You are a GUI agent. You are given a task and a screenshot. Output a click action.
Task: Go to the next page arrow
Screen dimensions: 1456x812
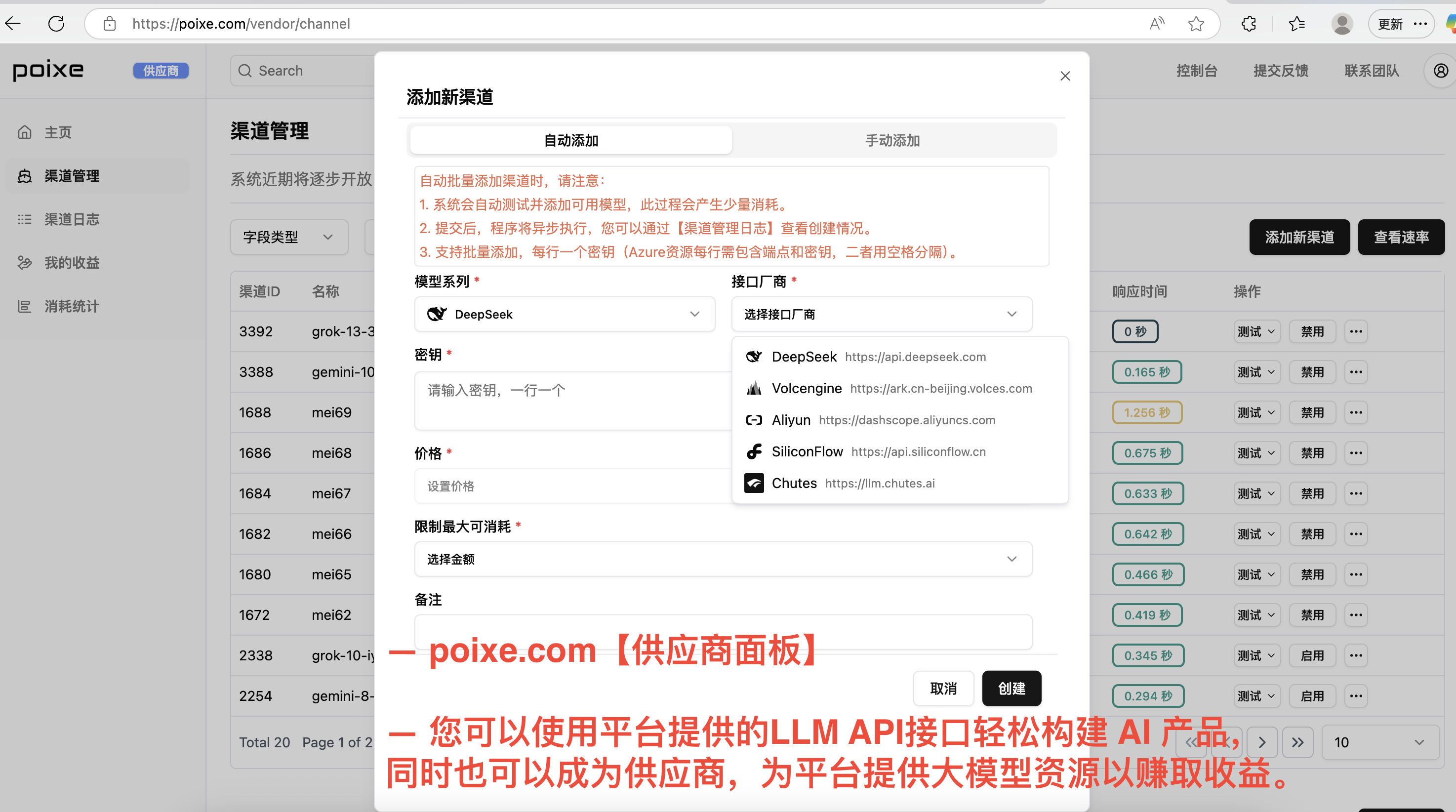click(x=1262, y=742)
